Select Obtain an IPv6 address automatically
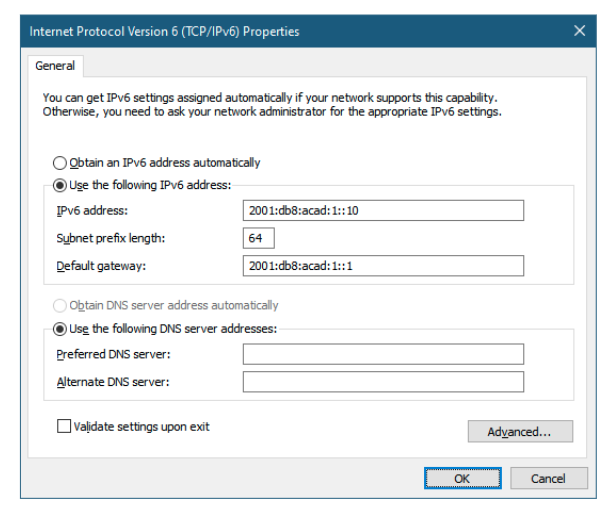The height and width of the screenshot is (508, 613). click(x=62, y=162)
